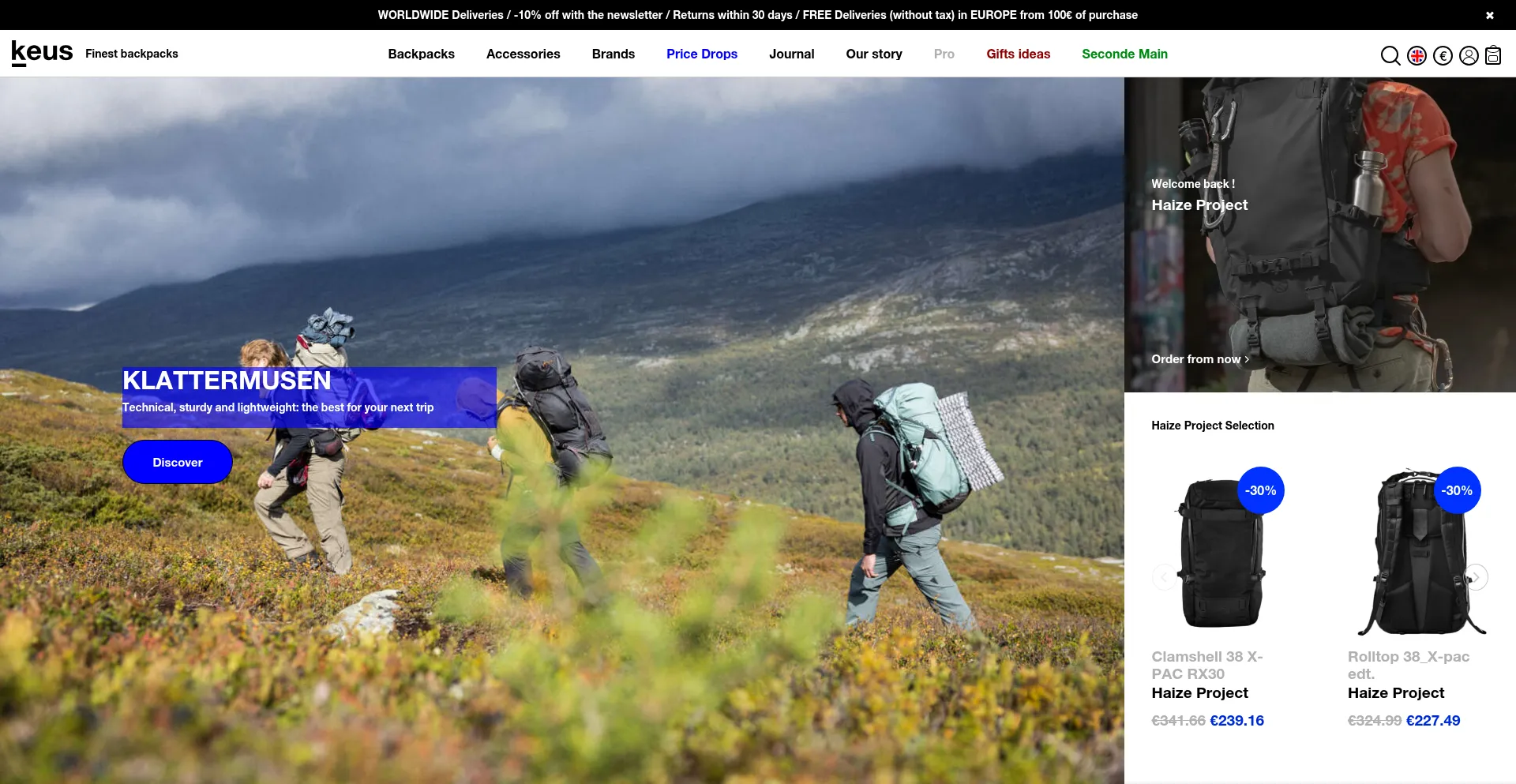Open the KLATTERMUSEN banner heading
Screen dimensions: 1516x784
pos(227,381)
